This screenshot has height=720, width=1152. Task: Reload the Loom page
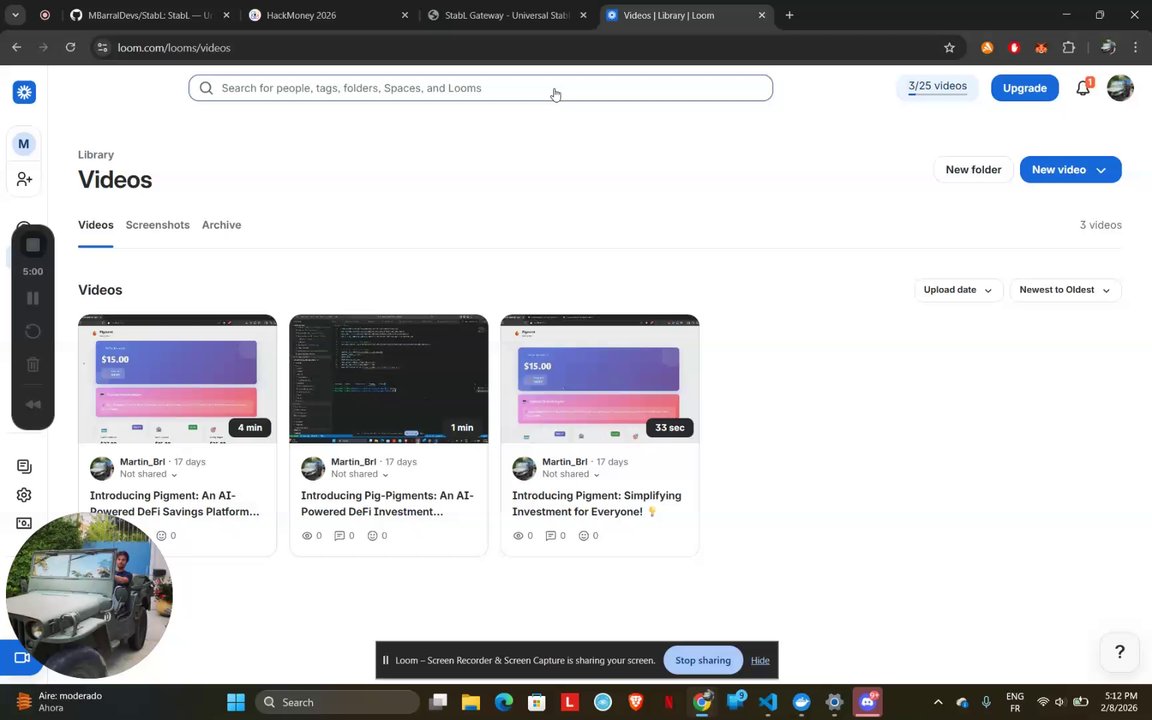tap(71, 47)
